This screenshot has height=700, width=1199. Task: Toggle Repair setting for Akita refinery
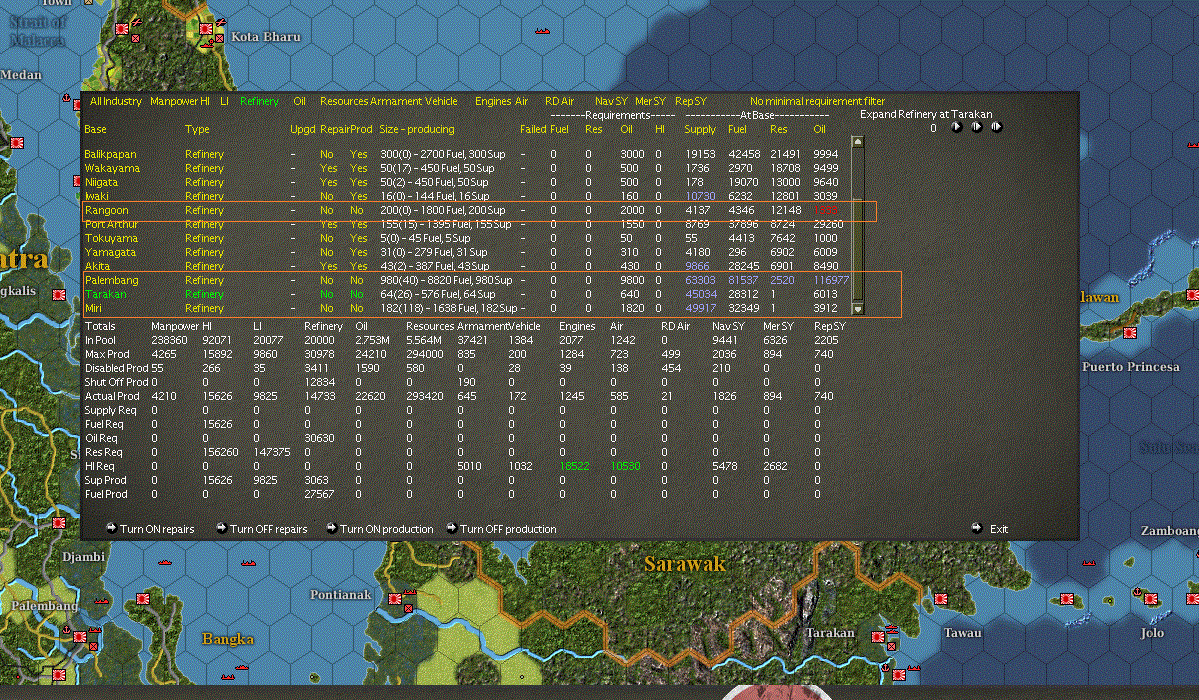(328, 266)
